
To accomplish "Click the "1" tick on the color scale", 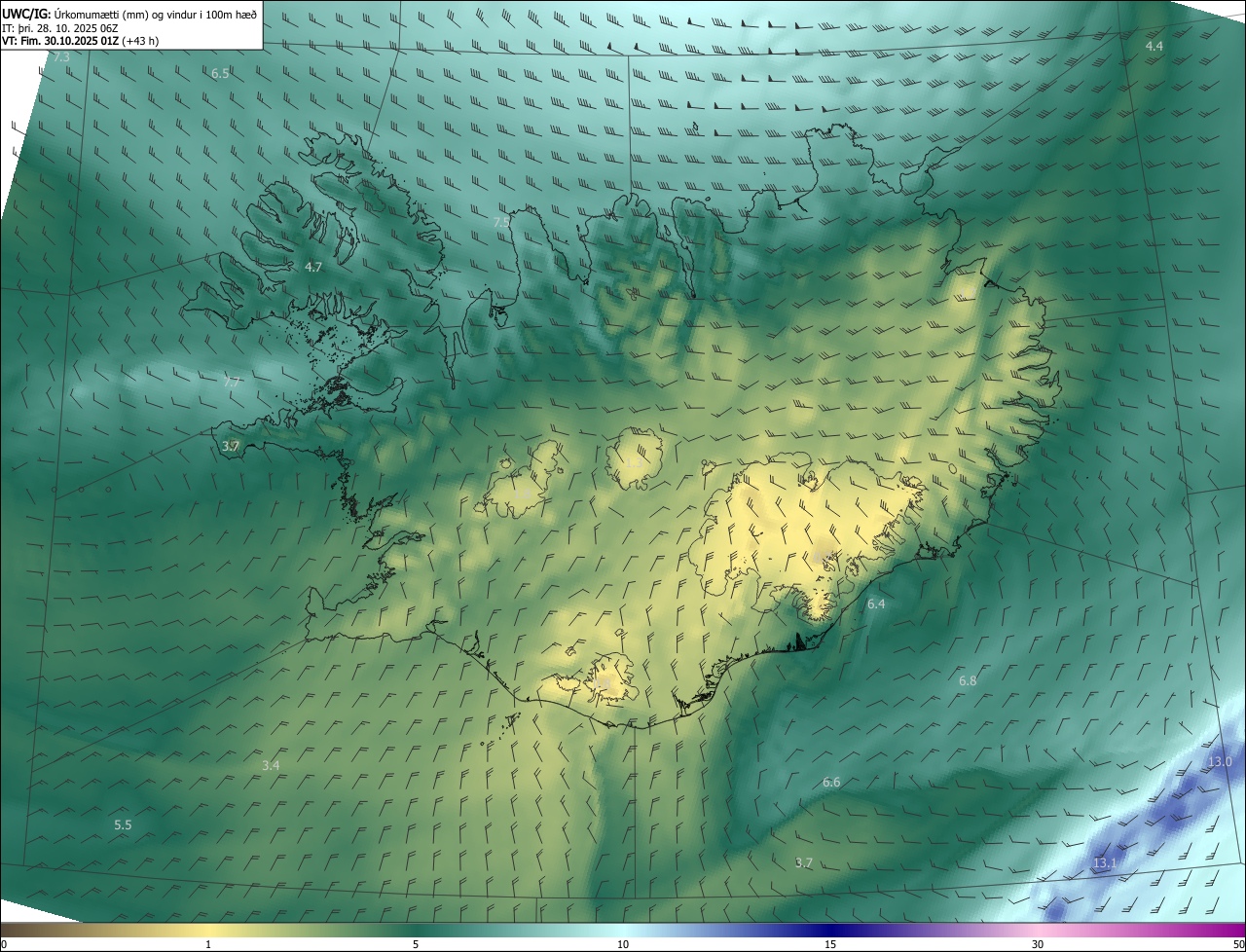I will point(208,945).
